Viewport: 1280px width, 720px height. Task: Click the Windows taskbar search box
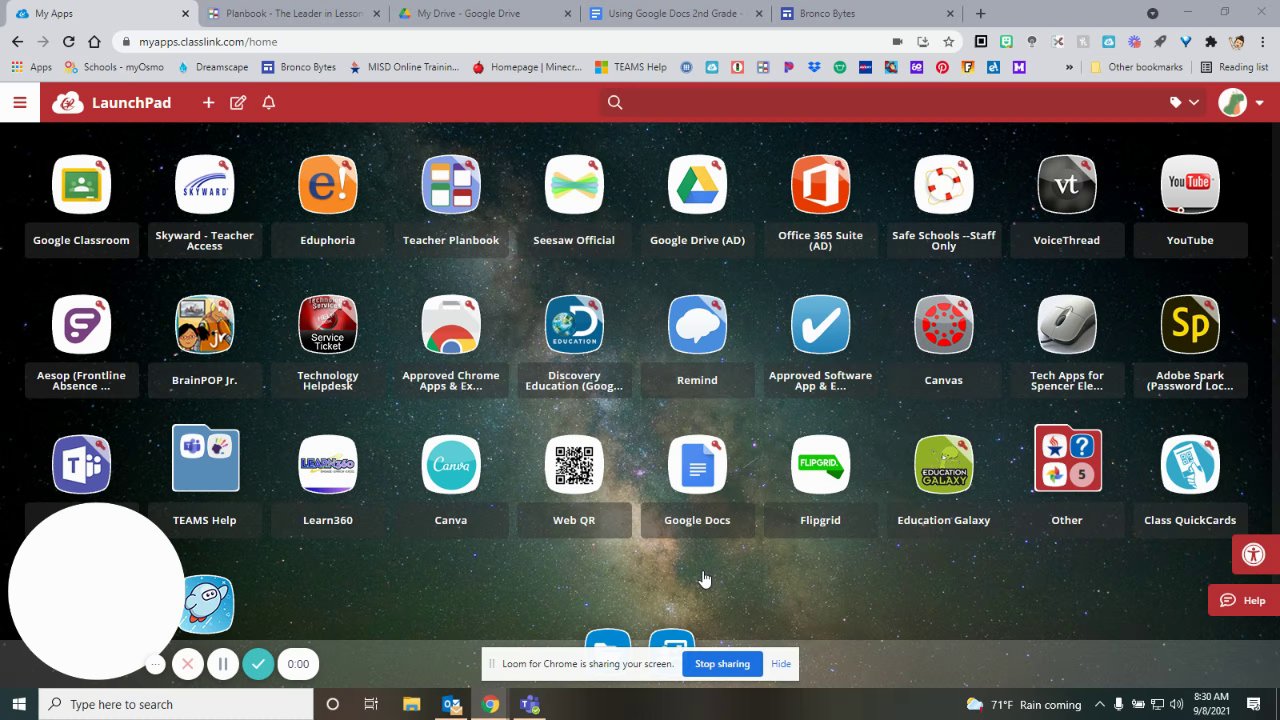176,704
